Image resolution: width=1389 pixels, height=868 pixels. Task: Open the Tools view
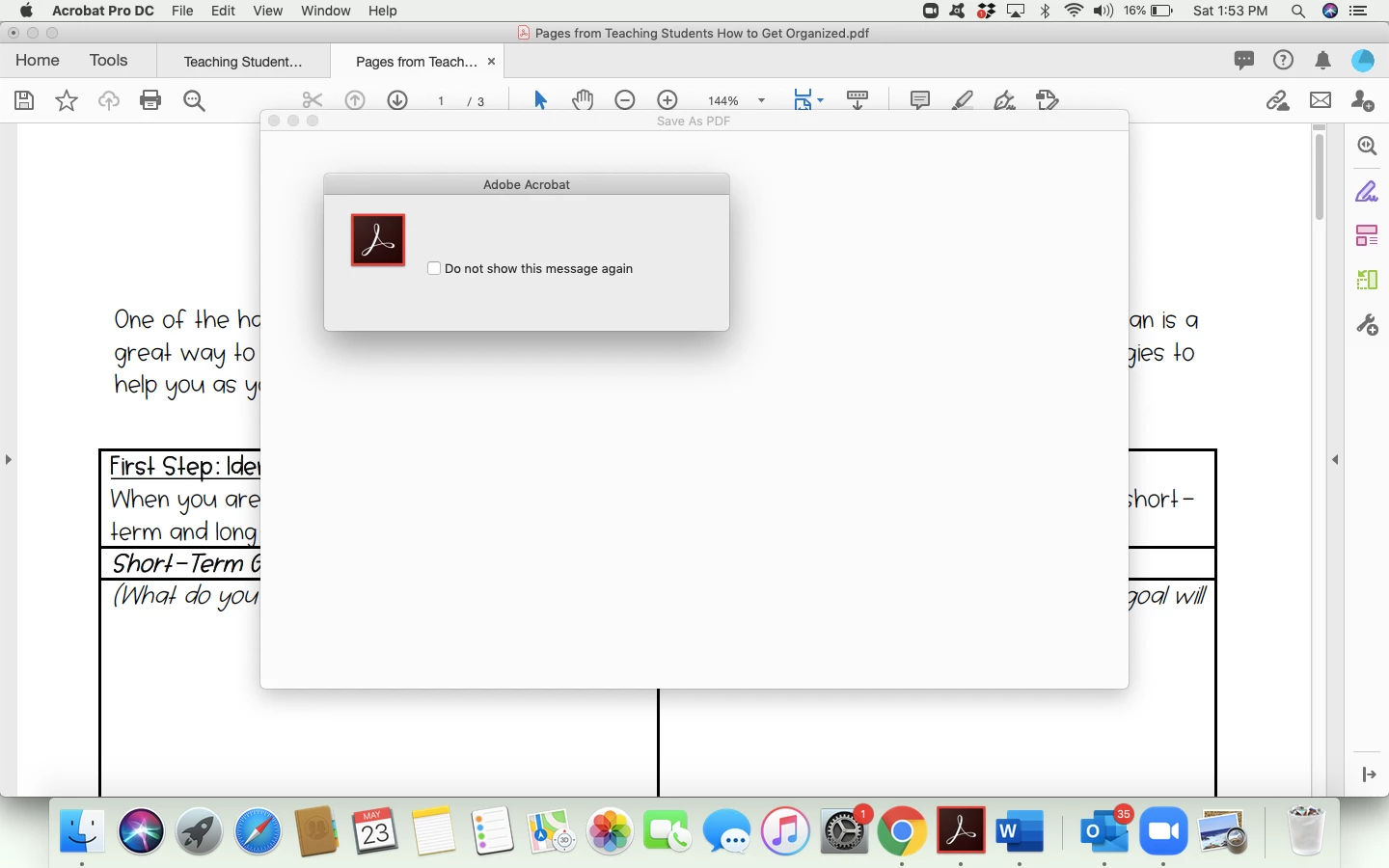109,61
